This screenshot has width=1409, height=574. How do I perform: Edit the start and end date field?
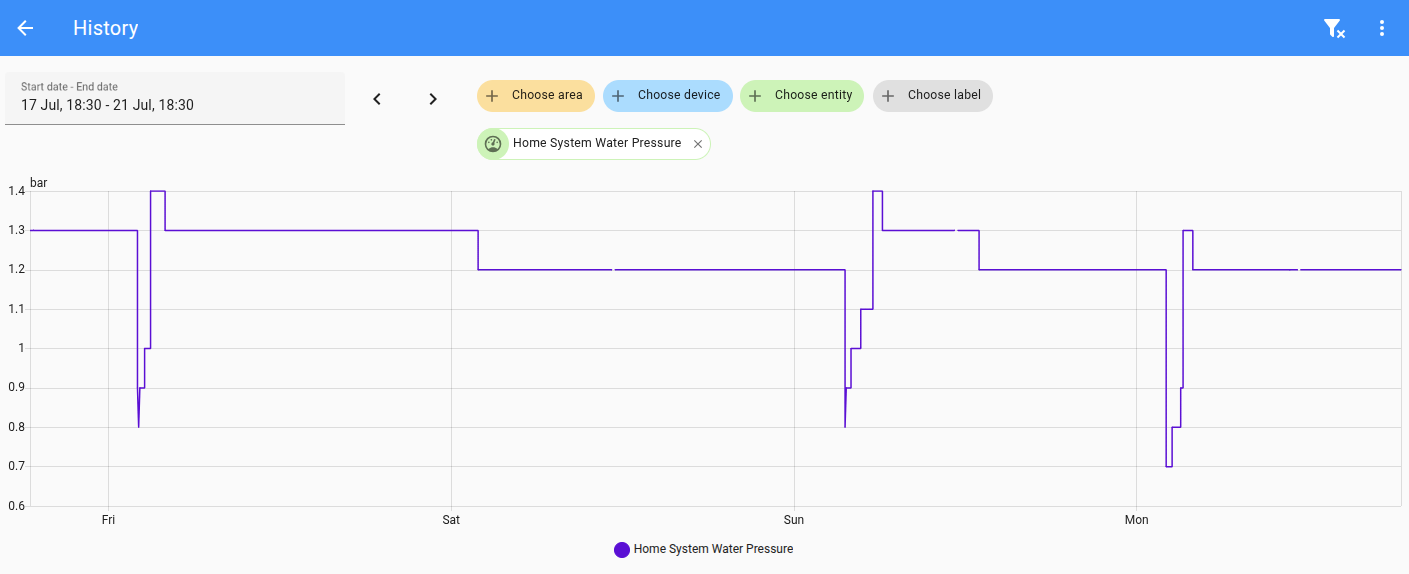(x=175, y=98)
